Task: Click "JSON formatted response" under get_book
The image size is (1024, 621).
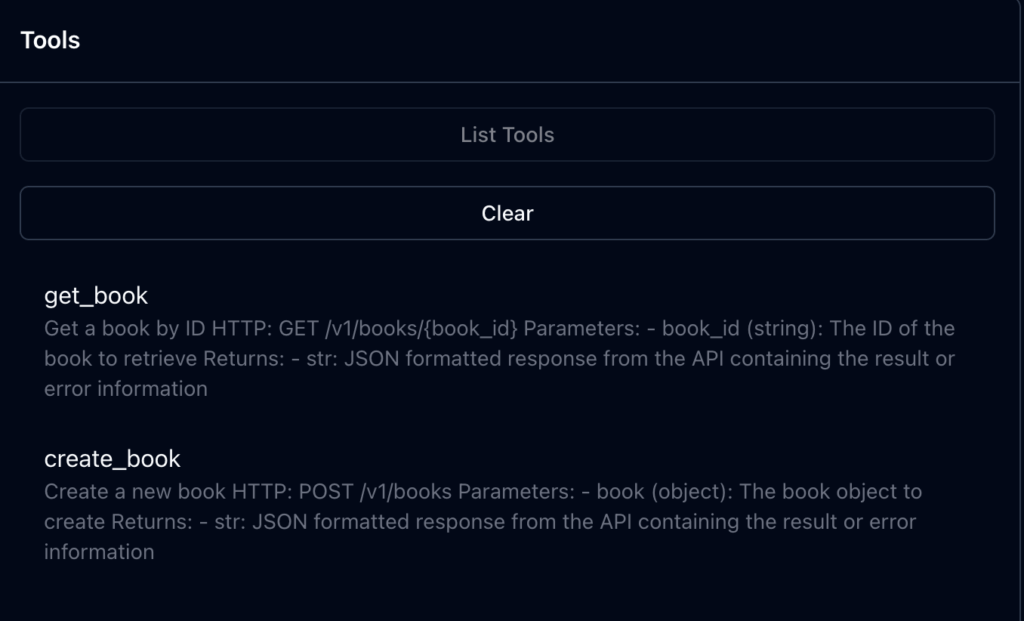Action: coord(455,359)
